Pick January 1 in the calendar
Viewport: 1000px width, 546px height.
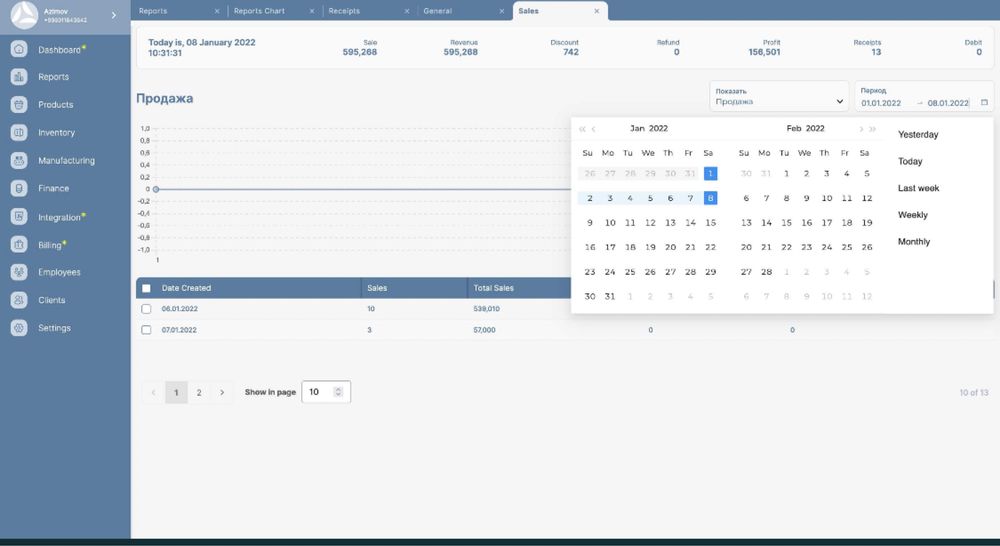(x=710, y=173)
